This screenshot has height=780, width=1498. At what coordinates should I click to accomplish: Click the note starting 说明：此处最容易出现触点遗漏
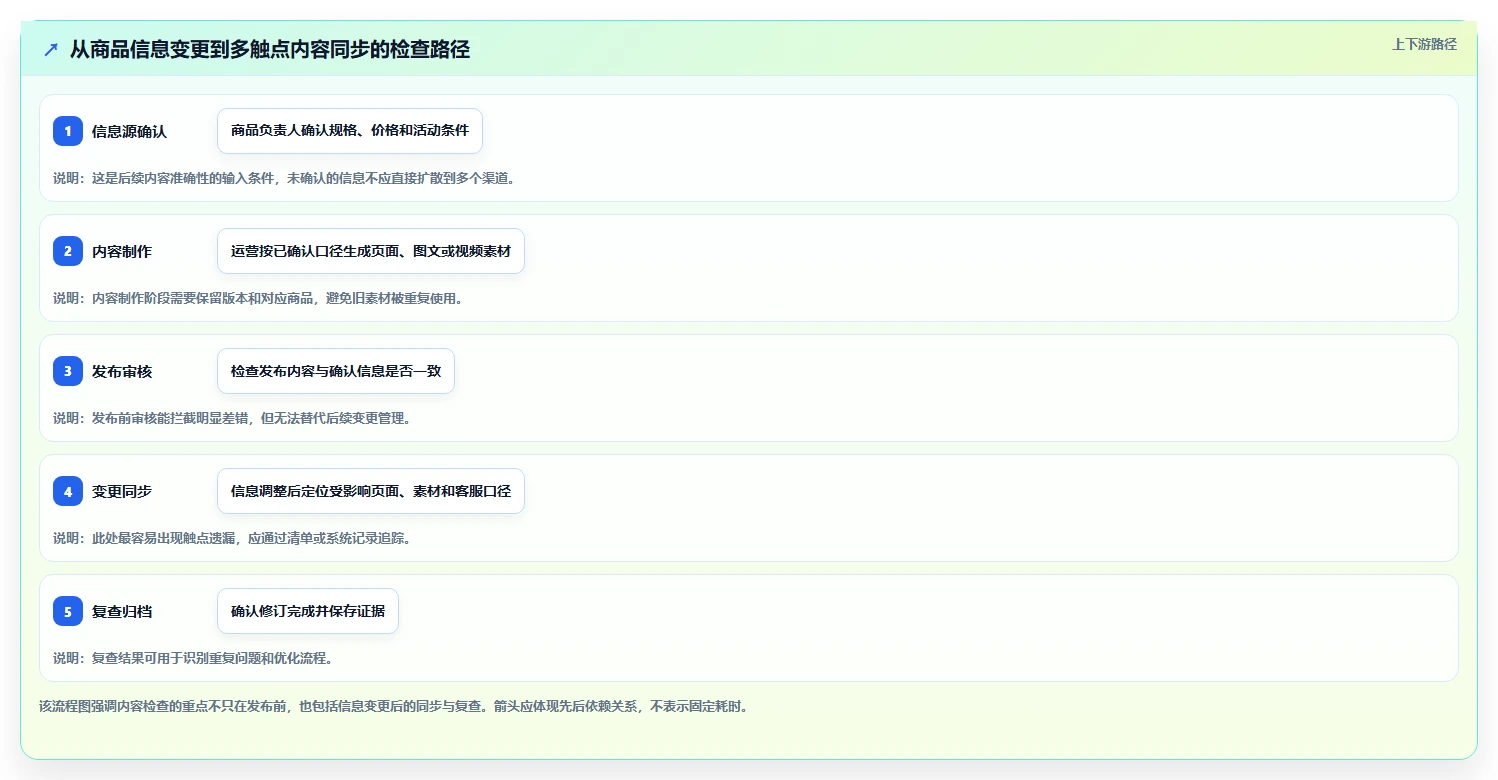click(x=232, y=538)
